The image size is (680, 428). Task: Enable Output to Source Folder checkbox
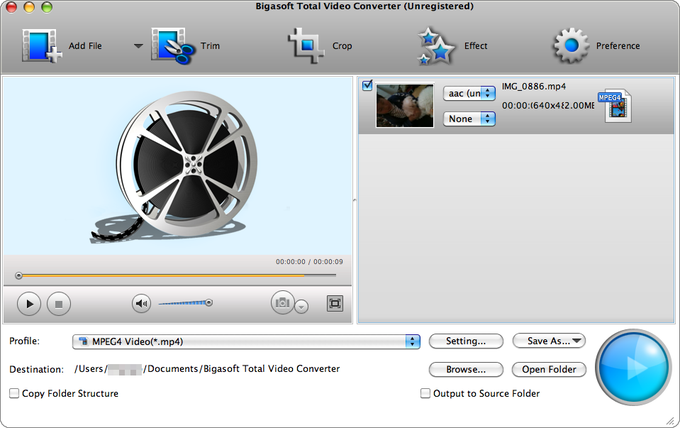[x=425, y=393]
